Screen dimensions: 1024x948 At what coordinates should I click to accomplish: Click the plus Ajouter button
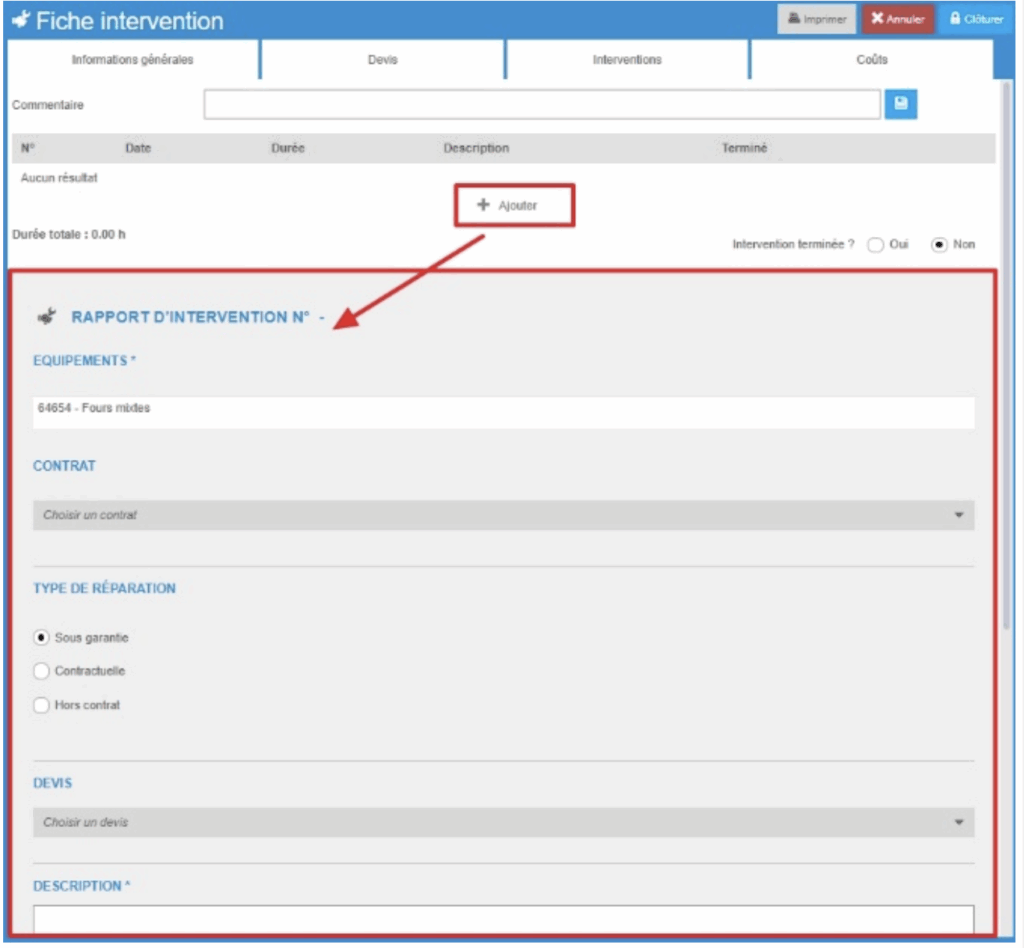point(514,205)
